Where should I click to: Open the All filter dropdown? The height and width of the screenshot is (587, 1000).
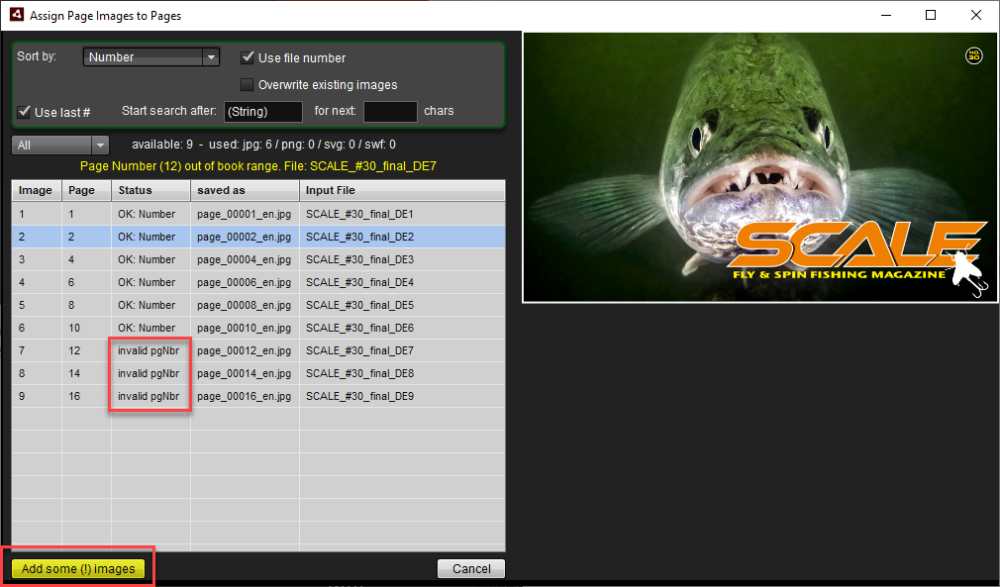[60, 145]
